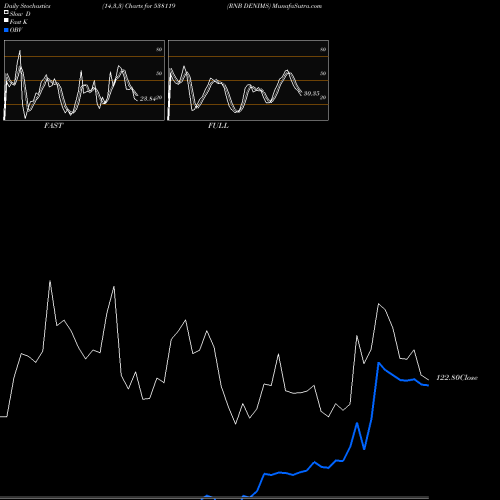Image resolution: width=500 pixels, height=500 pixels.
Task: Click the blue OBV legend swatch
Action: [6, 30]
